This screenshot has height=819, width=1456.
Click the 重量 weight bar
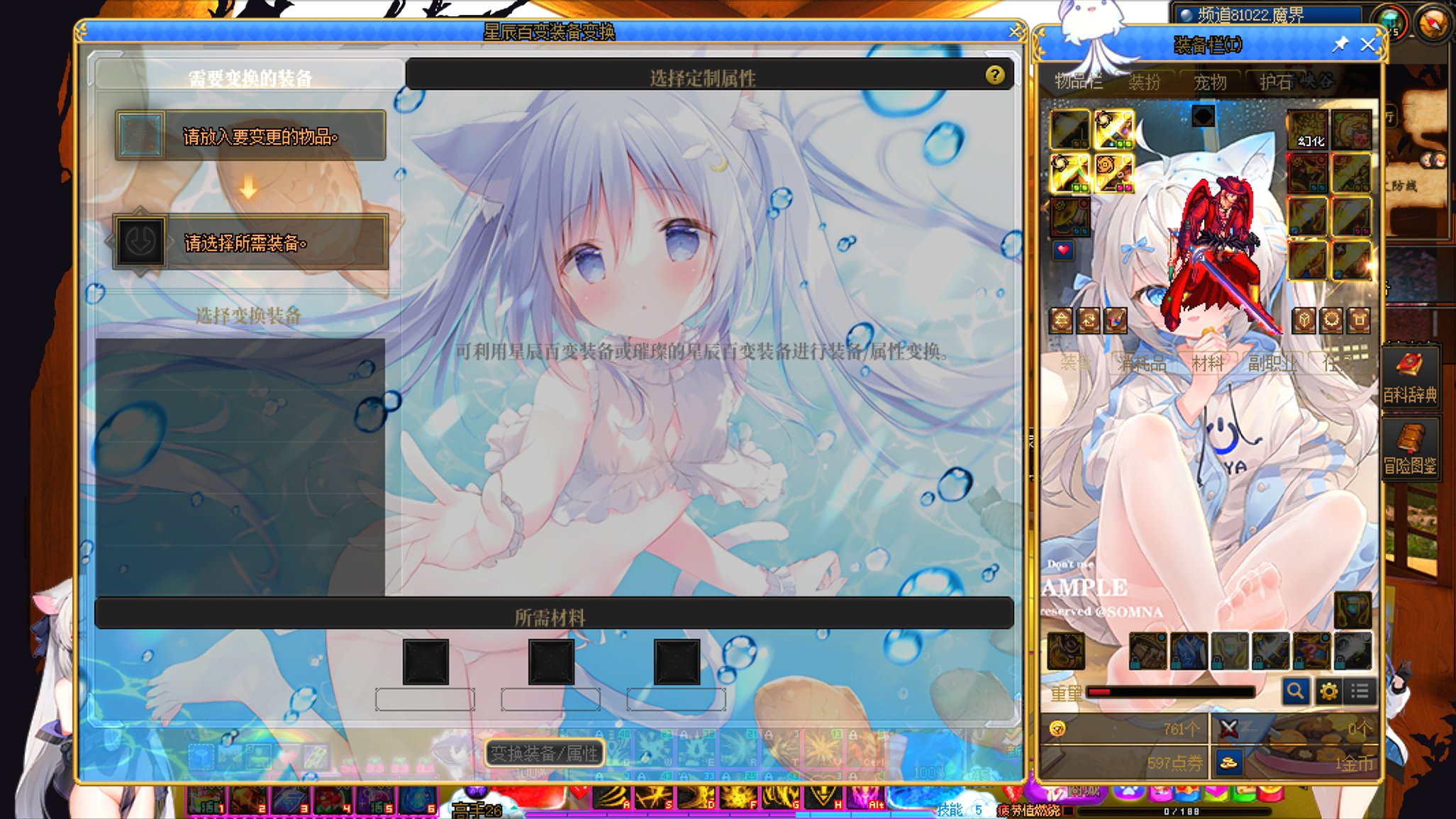(x=1171, y=692)
